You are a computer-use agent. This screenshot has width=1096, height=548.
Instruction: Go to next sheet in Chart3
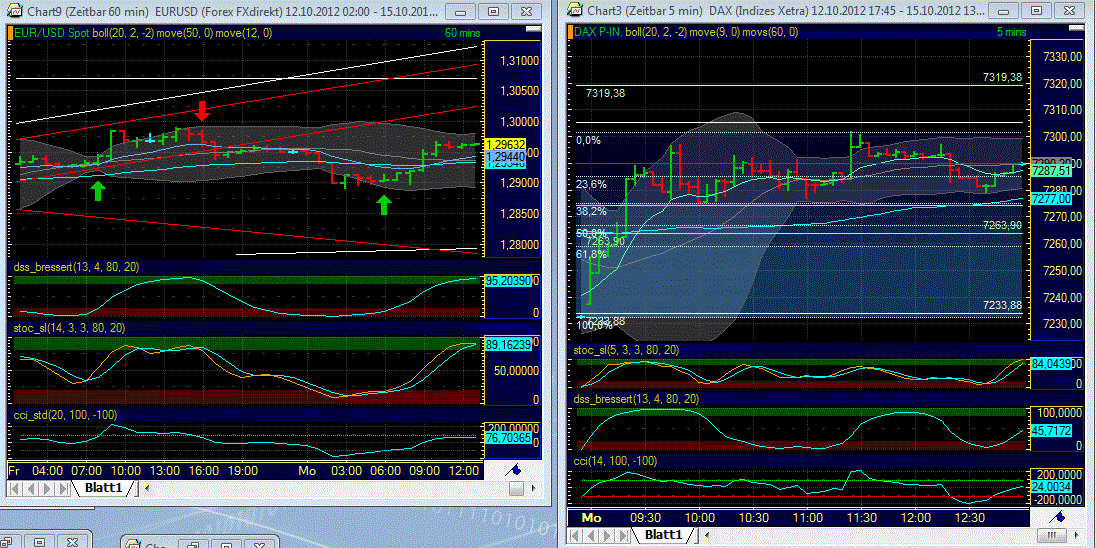[609, 535]
